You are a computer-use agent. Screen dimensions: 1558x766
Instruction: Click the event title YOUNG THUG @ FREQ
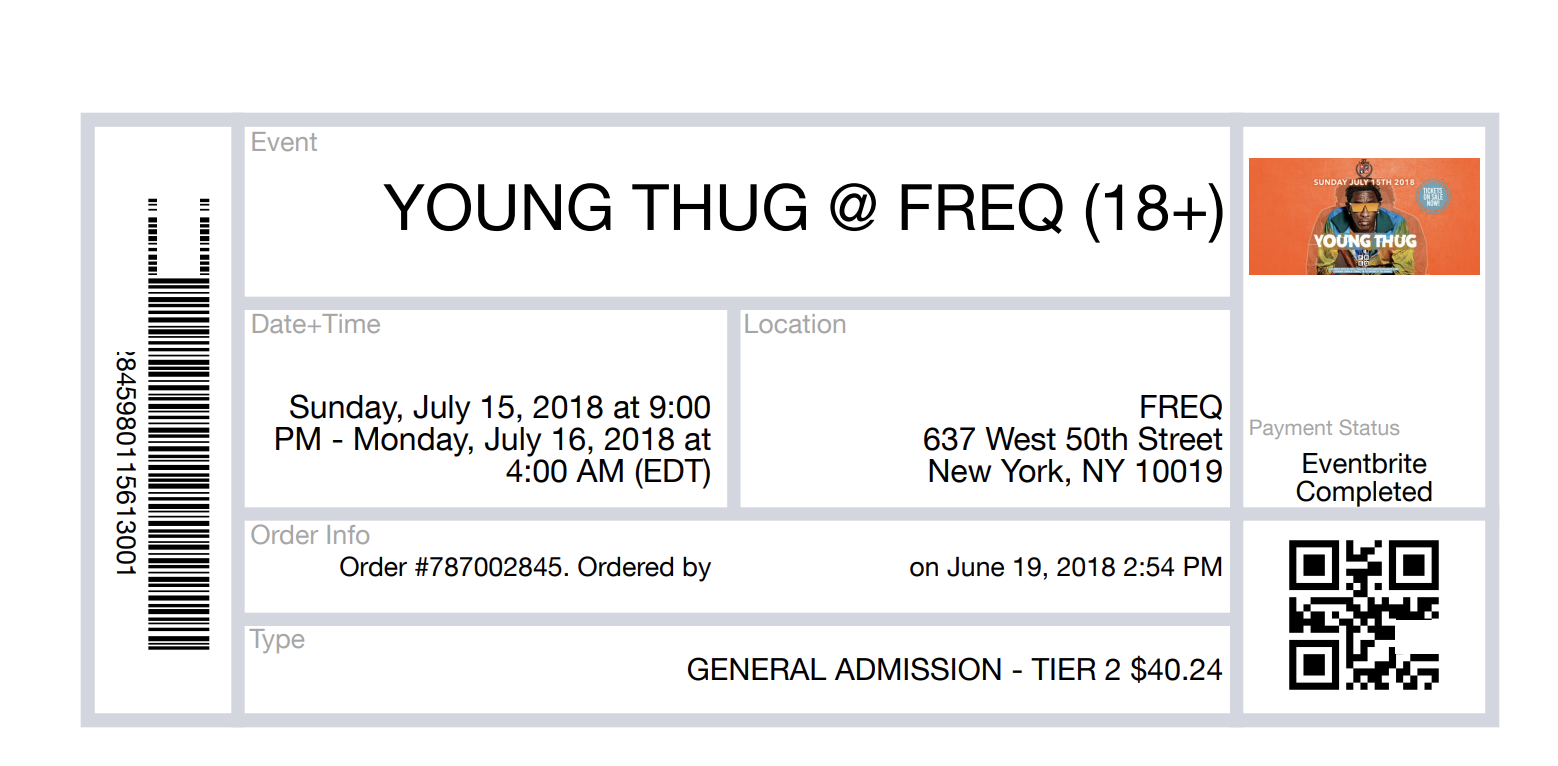(x=804, y=208)
